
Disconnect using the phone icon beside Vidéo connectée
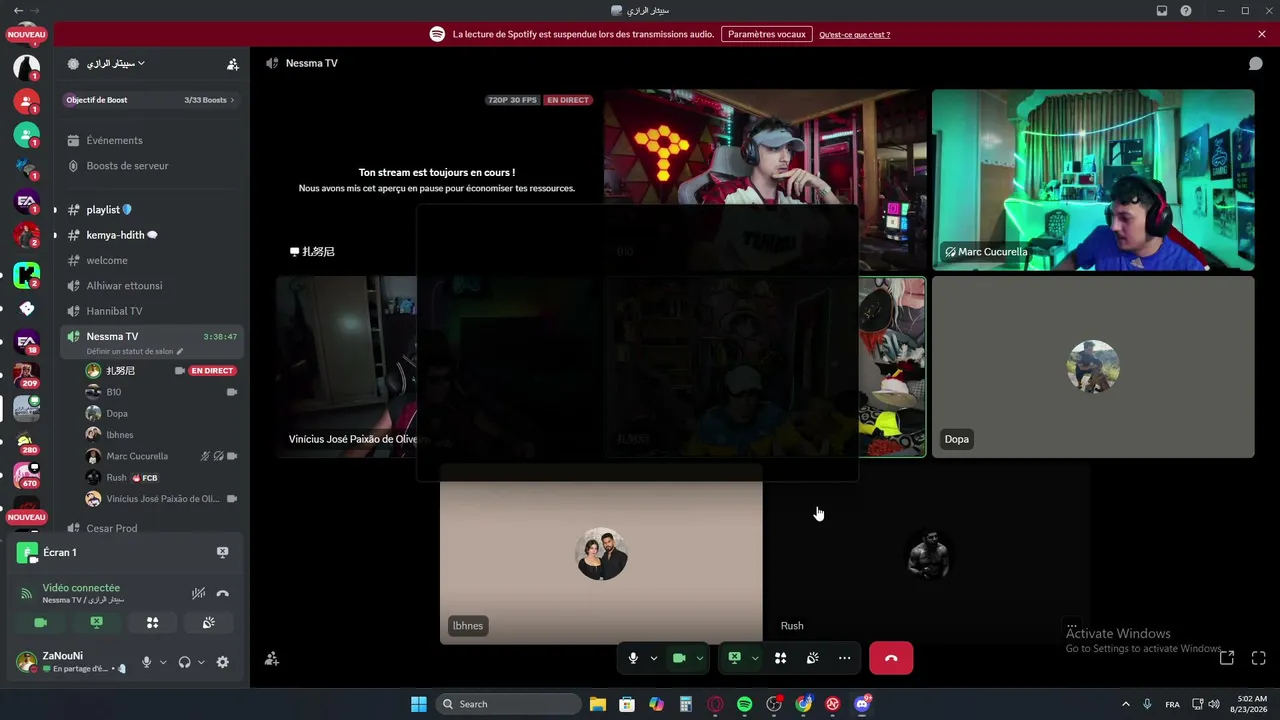point(222,594)
